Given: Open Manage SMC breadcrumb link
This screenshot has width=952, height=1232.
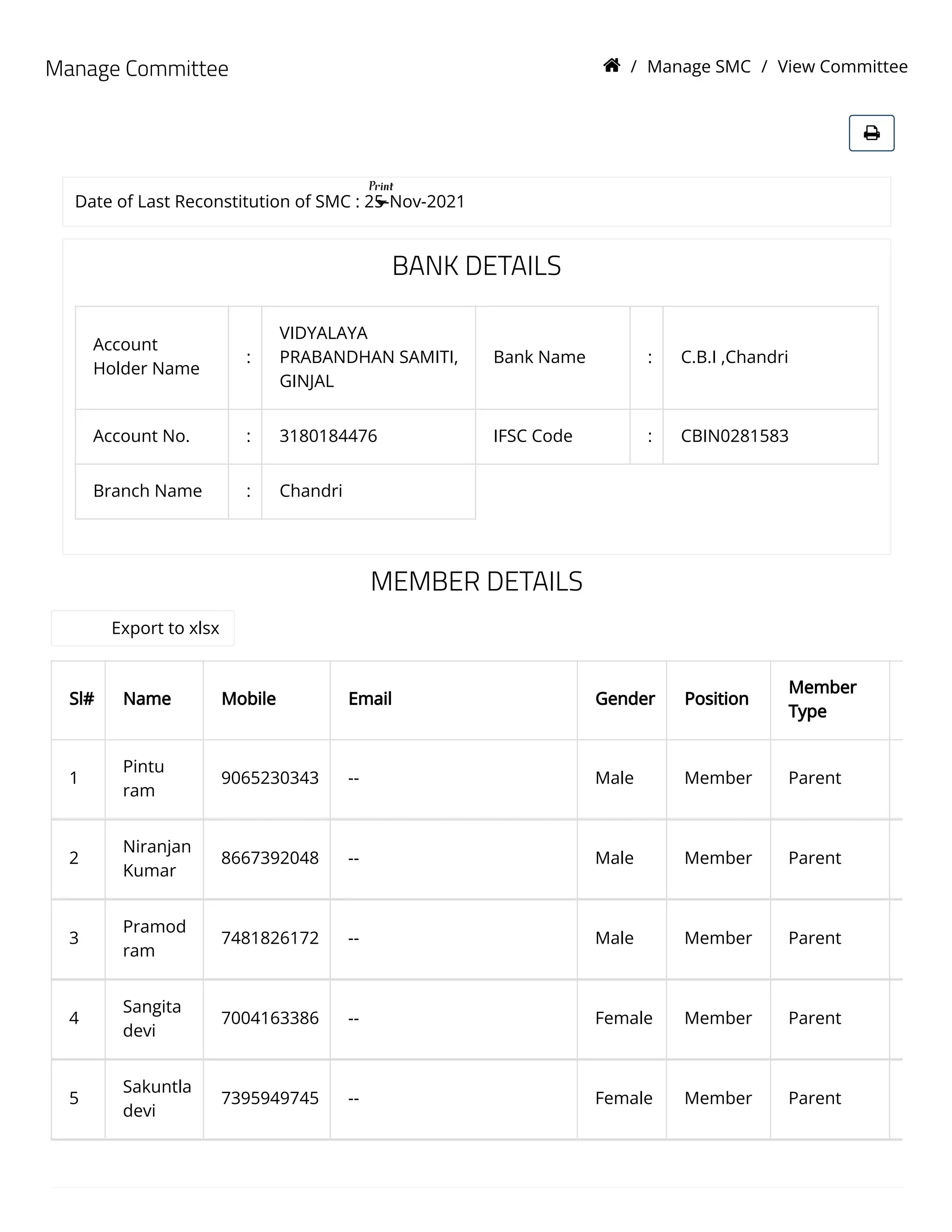Looking at the screenshot, I should point(698,66).
